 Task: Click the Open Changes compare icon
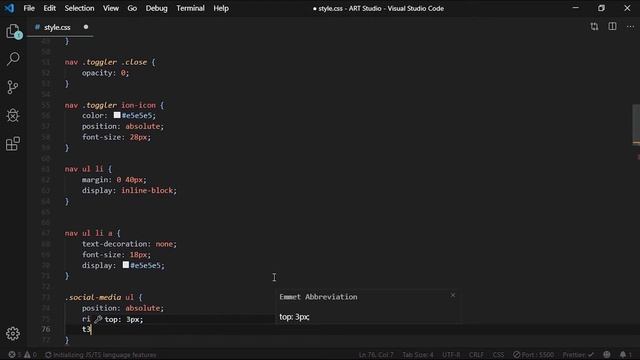(x=594, y=27)
